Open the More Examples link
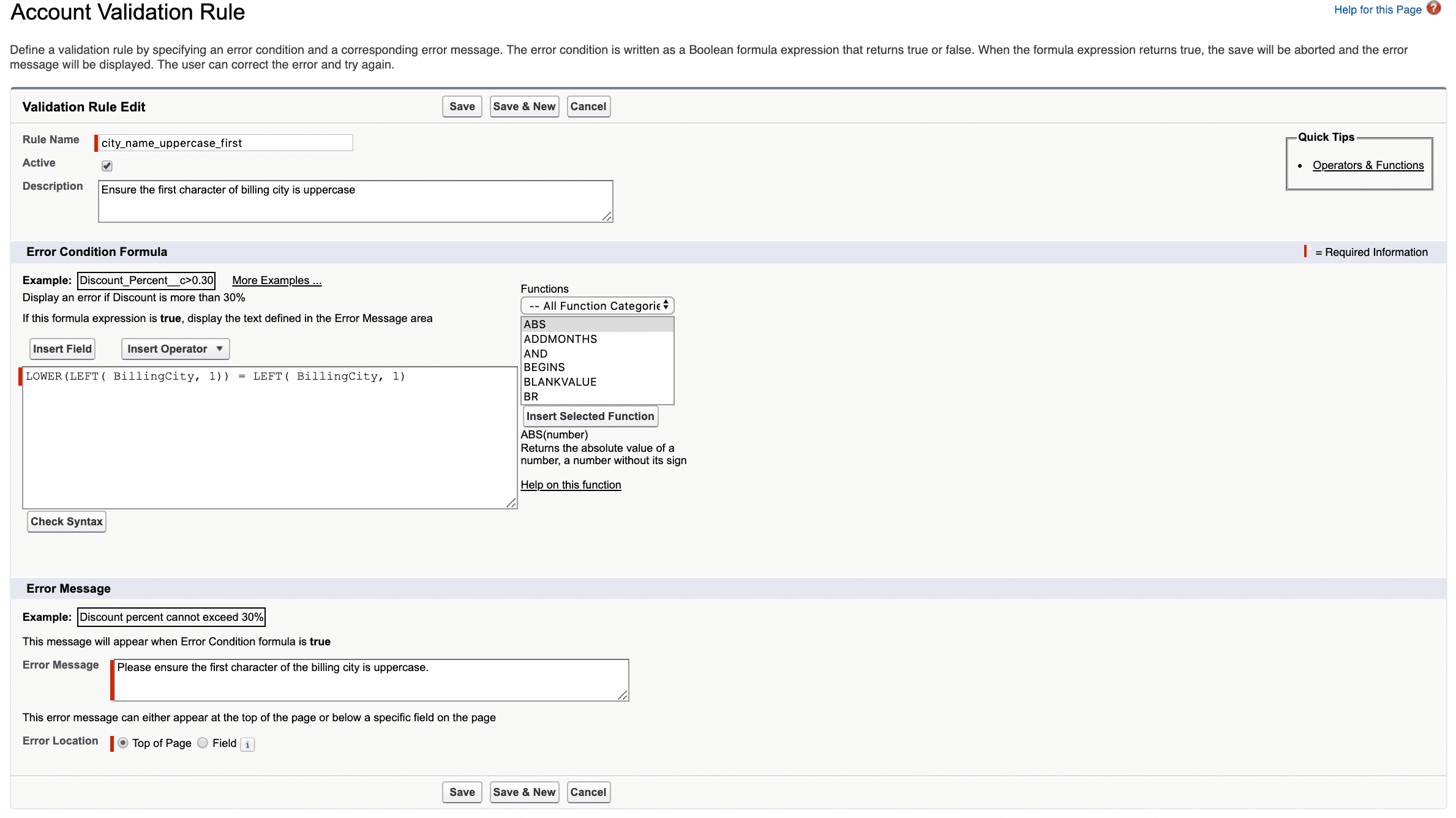Screen dimensions: 1456x818 (x=277, y=280)
